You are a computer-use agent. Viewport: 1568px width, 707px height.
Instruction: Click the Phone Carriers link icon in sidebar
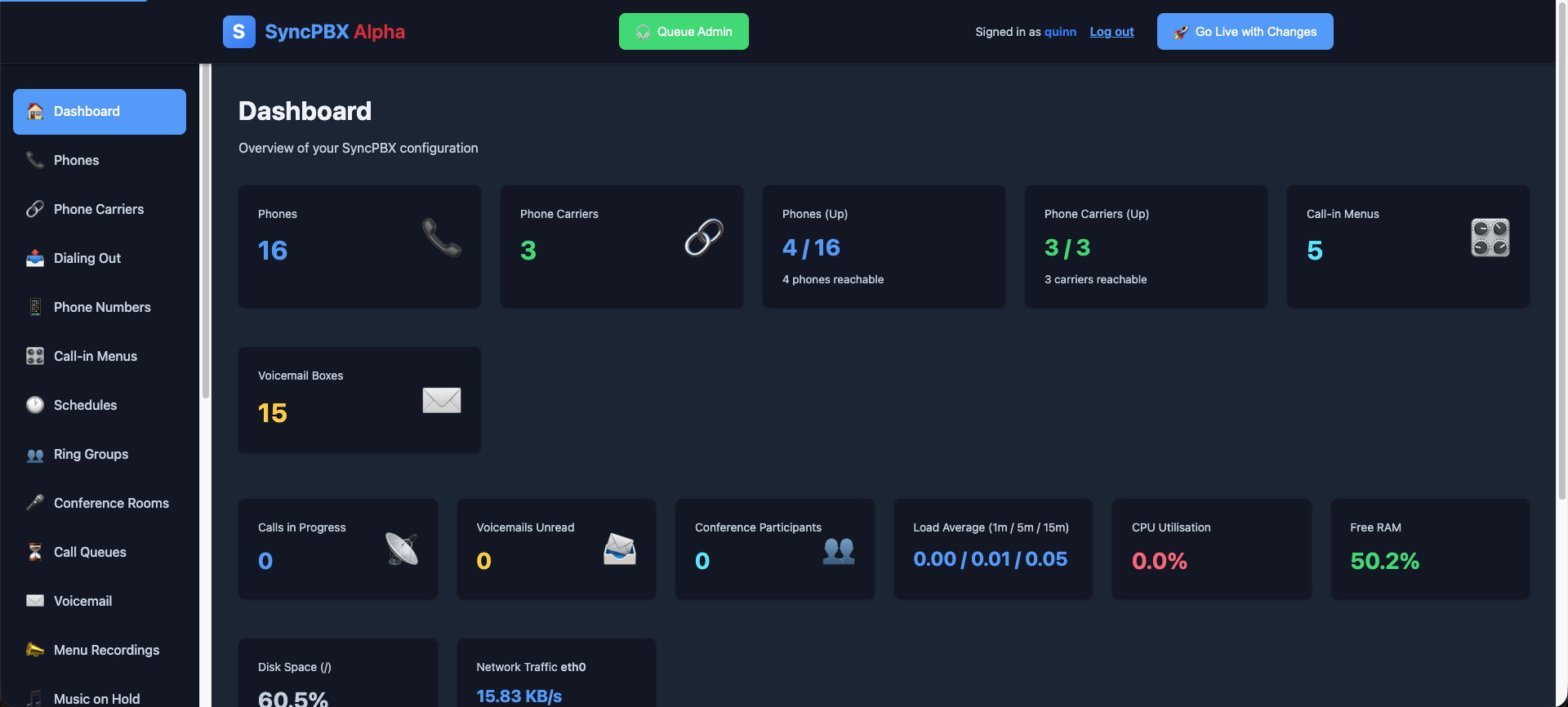[x=35, y=209]
